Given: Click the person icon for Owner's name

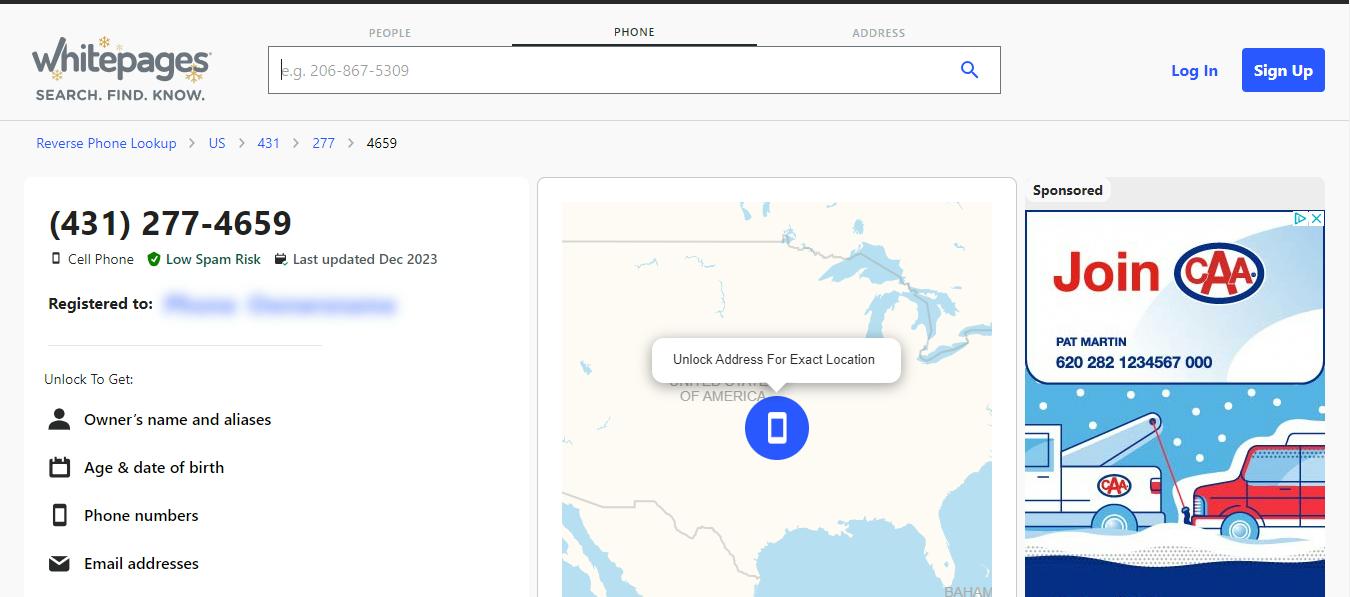Looking at the screenshot, I should pyautogui.click(x=59, y=419).
